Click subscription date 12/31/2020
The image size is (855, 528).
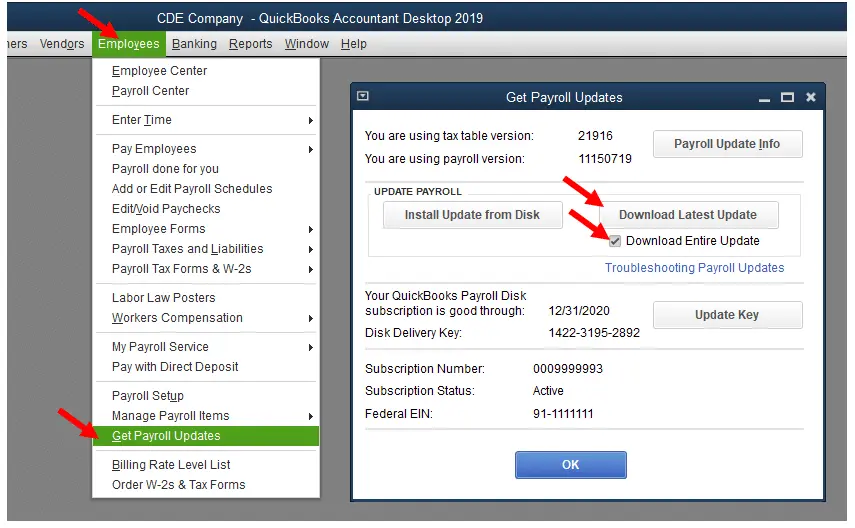coord(579,311)
